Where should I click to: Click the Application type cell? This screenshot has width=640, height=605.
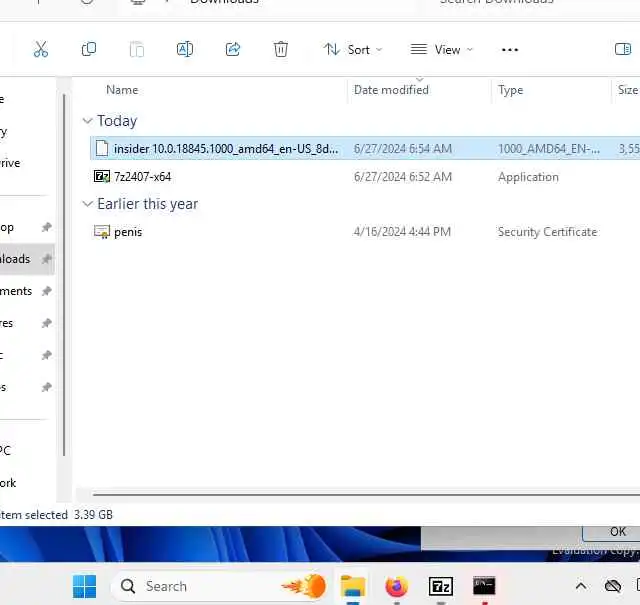pyautogui.click(x=528, y=177)
